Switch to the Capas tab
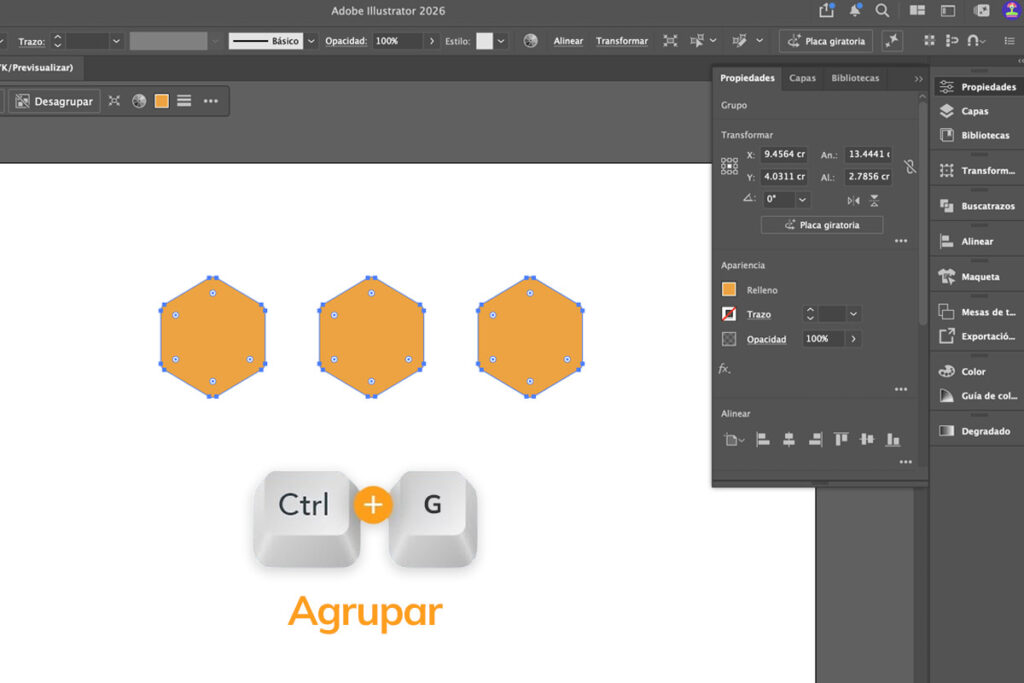 click(x=802, y=78)
